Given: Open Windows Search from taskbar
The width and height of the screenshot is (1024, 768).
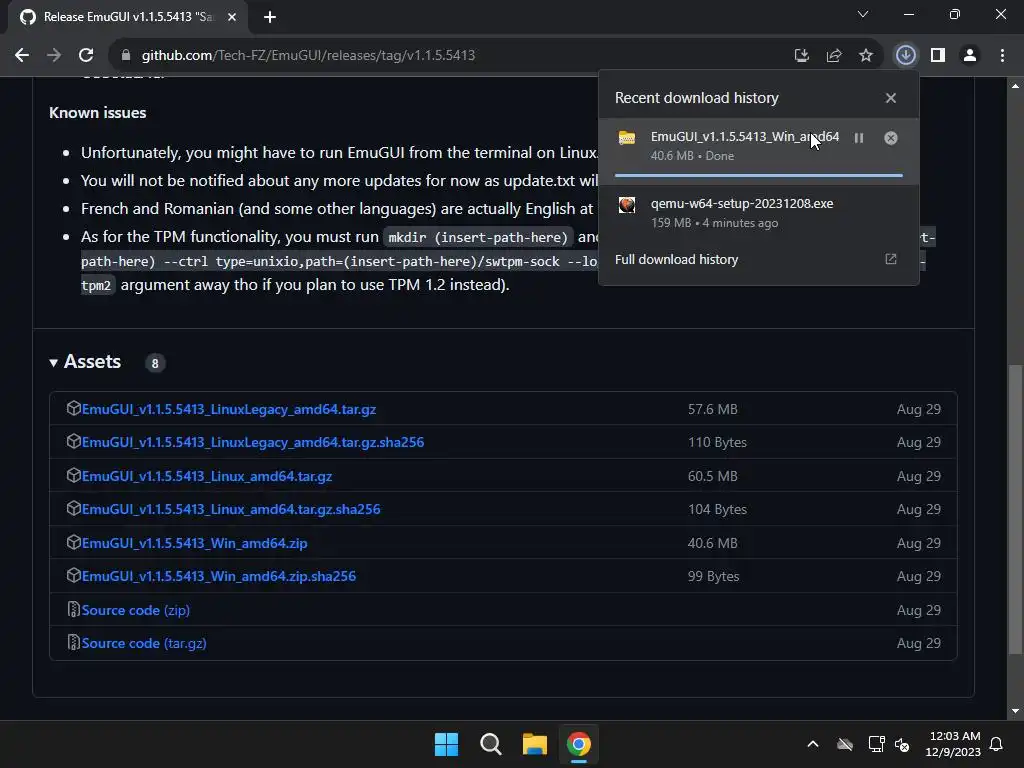Looking at the screenshot, I should (490, 744).
